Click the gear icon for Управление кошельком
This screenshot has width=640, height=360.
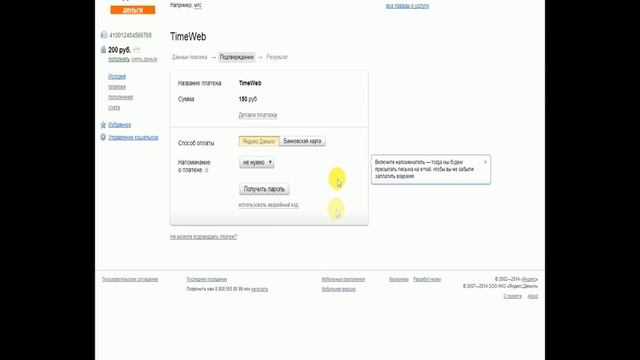(103, 137)
